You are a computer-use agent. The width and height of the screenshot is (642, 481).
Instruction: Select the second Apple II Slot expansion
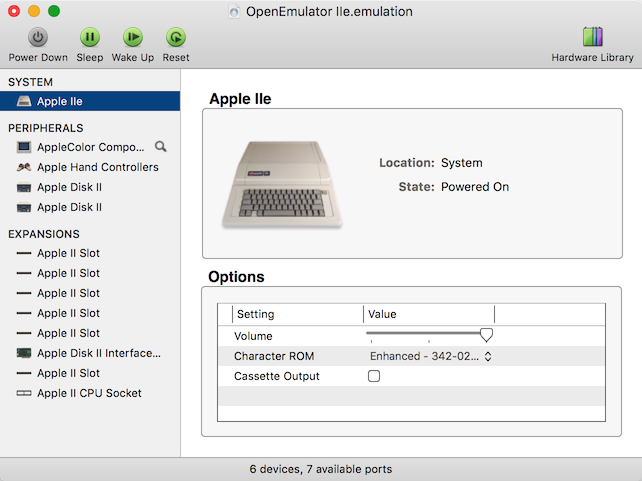pyautogui.click(x=90, y=273)
